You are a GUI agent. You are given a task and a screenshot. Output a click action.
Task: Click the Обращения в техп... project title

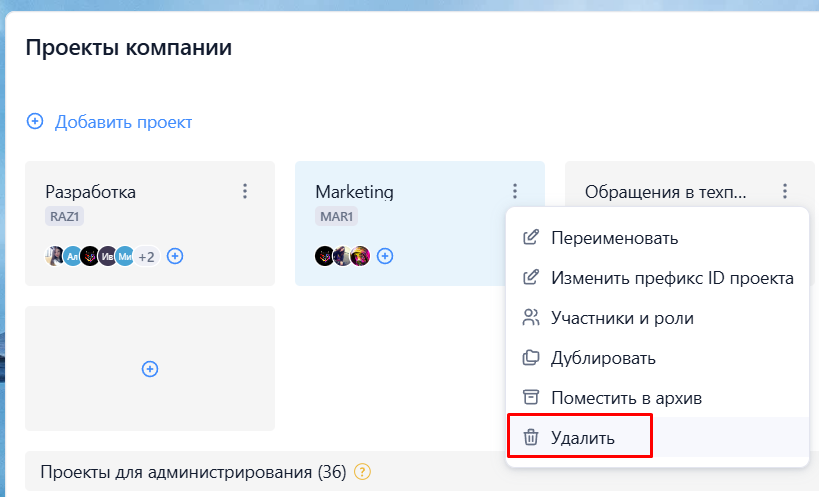[665, 192]
